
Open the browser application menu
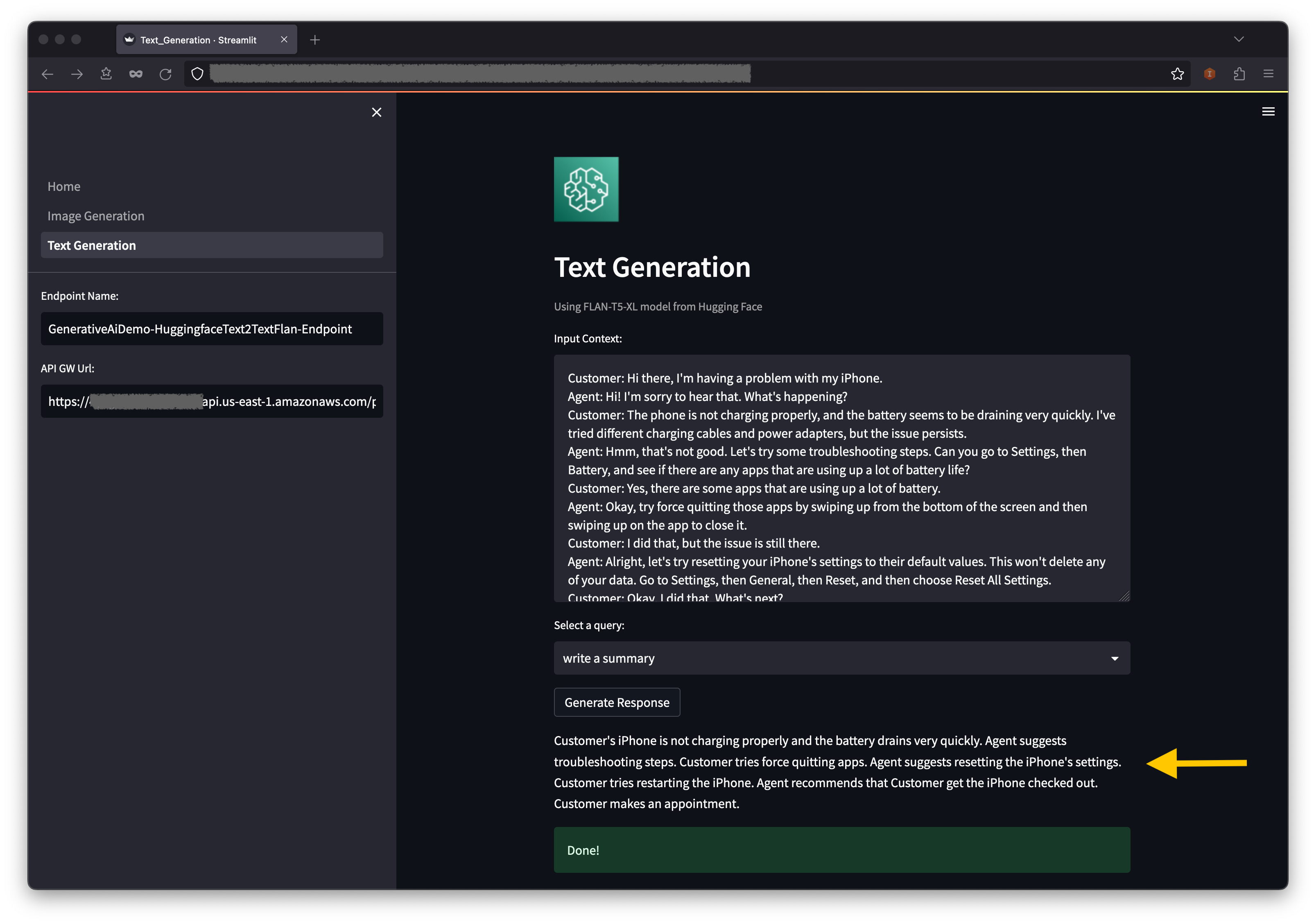tap(1269, 74)
